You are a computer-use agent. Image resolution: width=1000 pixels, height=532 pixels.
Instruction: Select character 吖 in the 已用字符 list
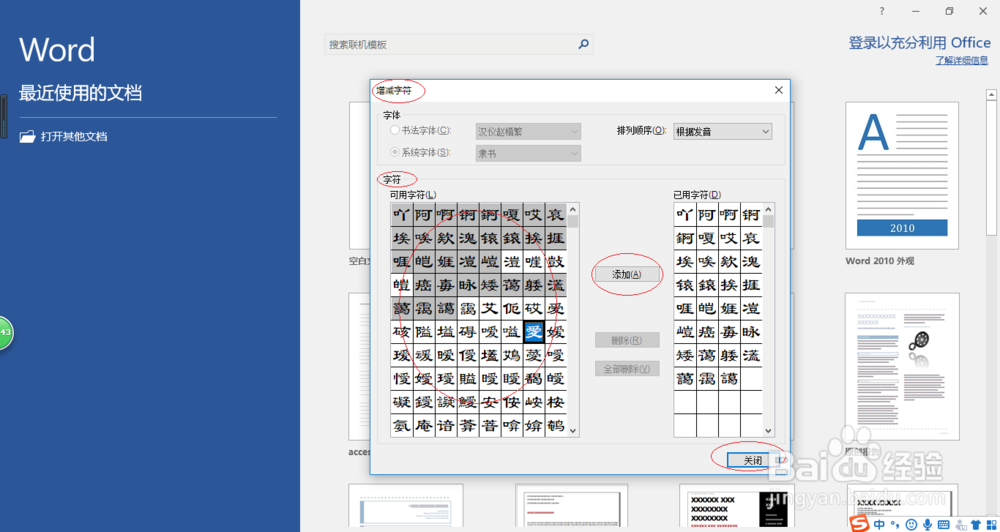click(x=685, y=215)
